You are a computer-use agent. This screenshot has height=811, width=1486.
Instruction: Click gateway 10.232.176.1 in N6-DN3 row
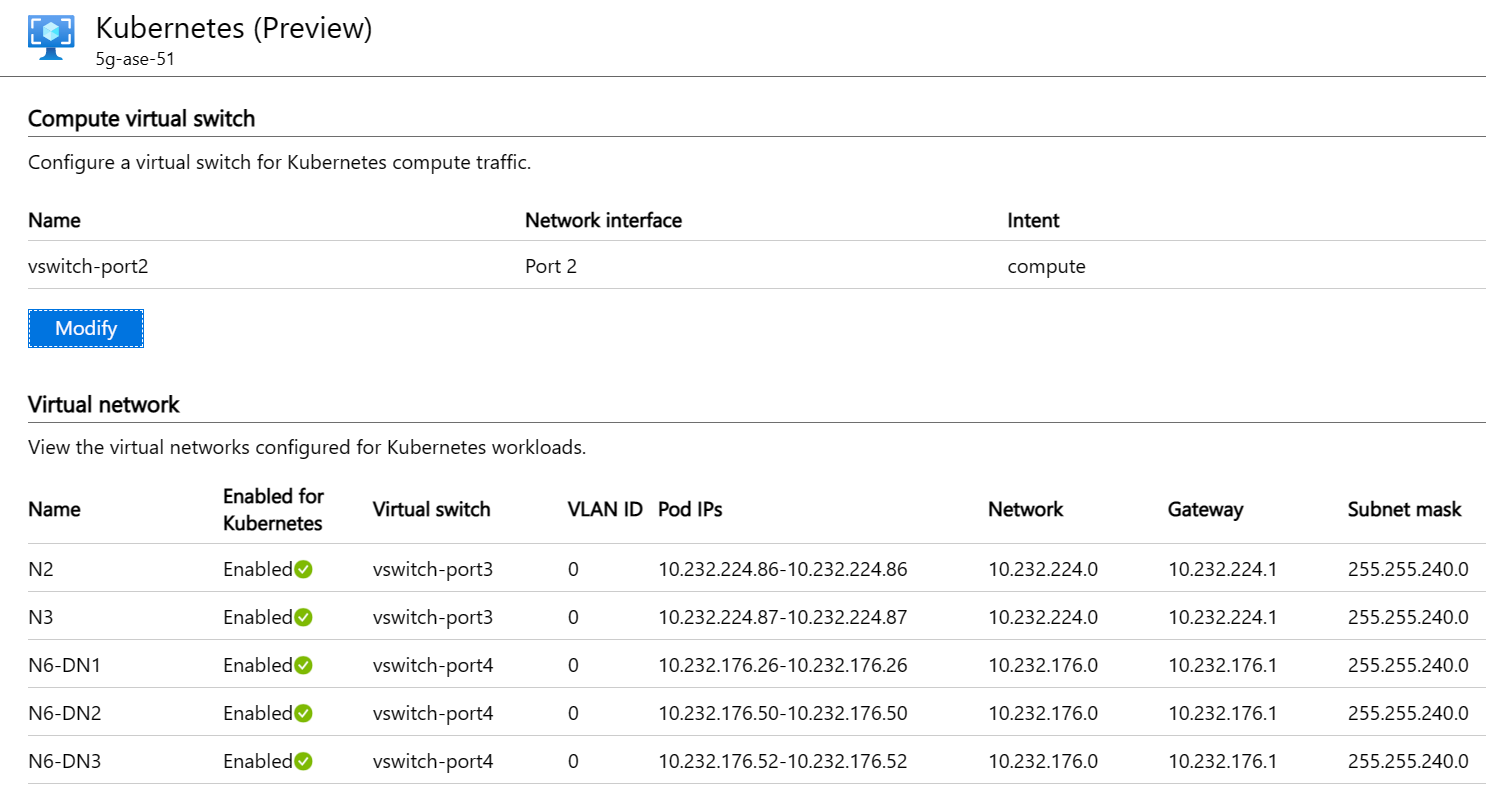coord(1222,762)
